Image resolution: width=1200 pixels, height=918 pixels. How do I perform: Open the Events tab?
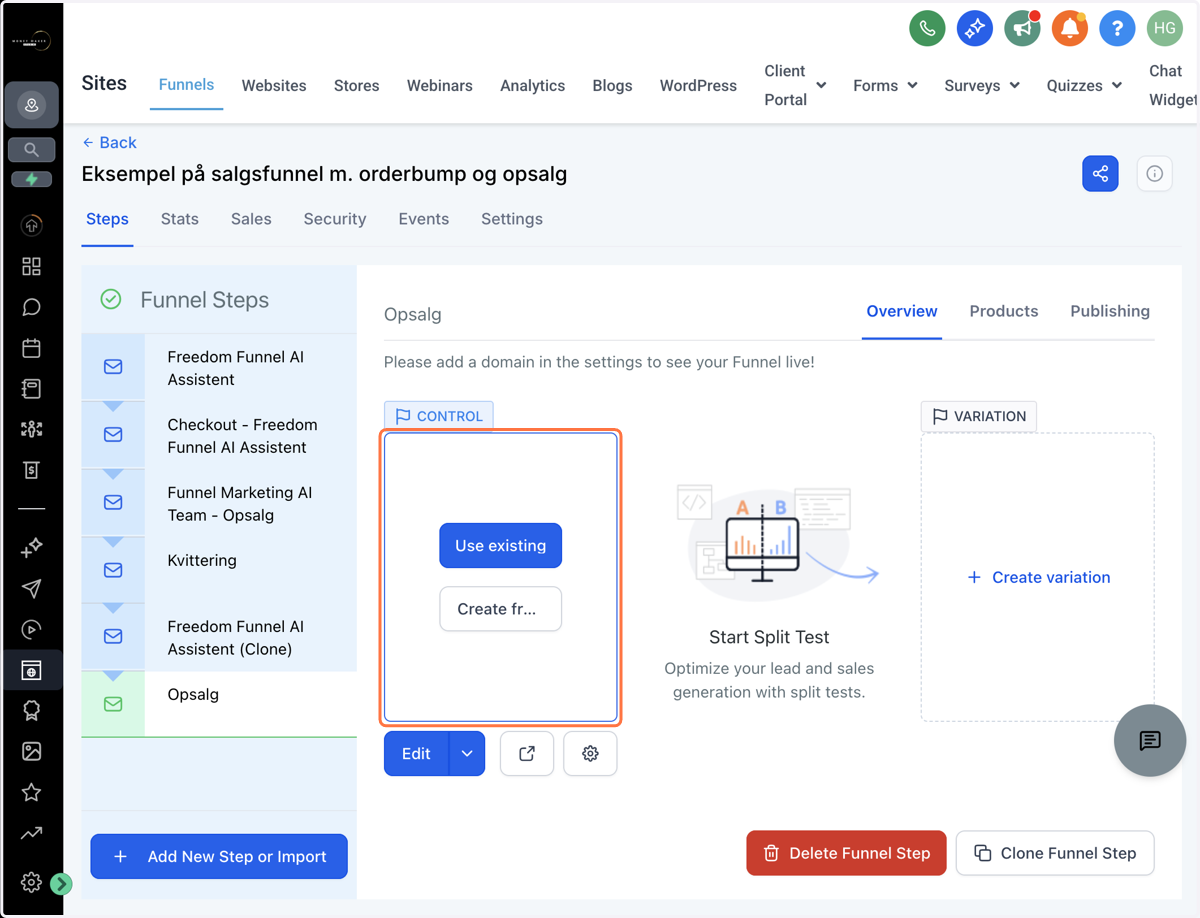pos(423,218)
